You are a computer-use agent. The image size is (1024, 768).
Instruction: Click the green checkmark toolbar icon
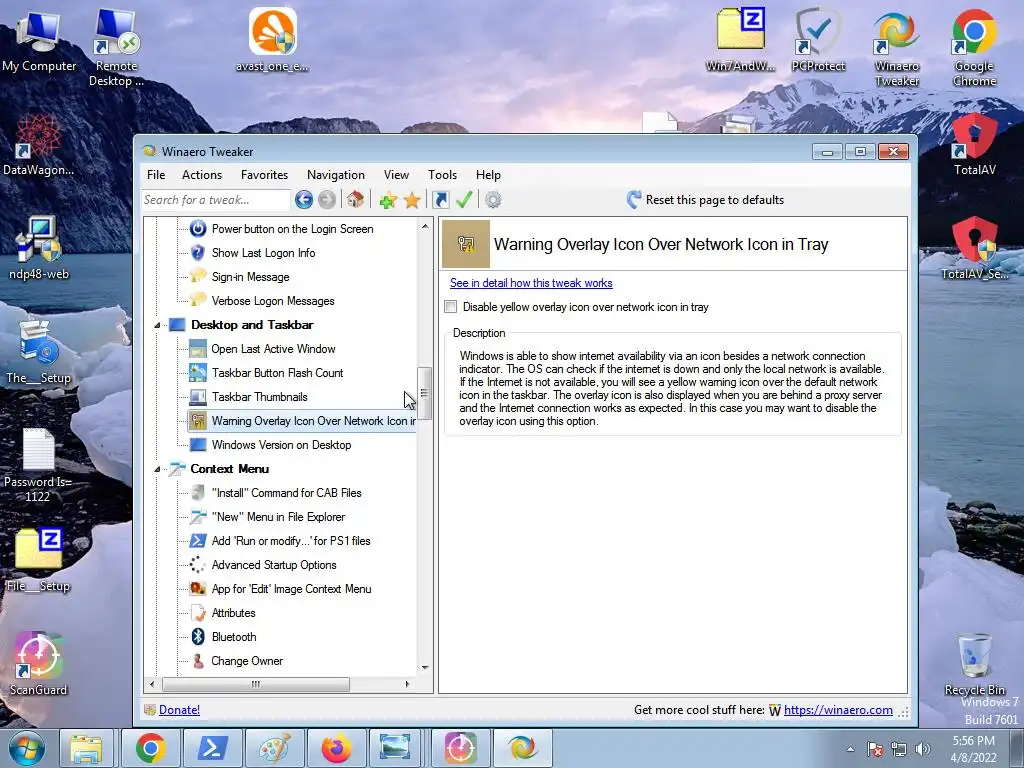coord(464,200)
